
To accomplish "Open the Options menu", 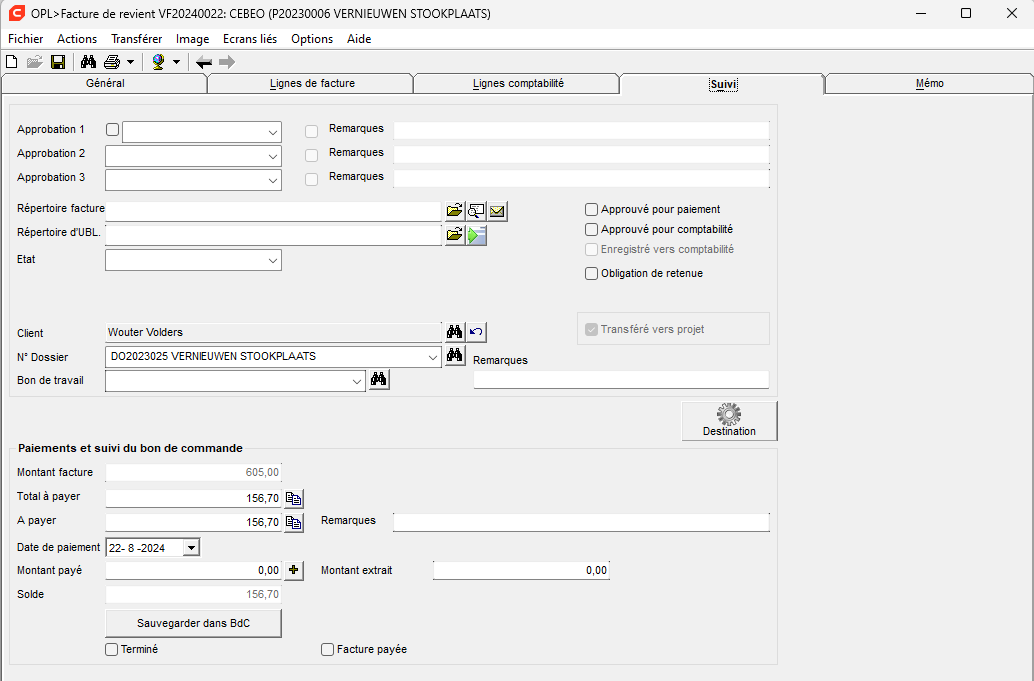I will [312, 39].
